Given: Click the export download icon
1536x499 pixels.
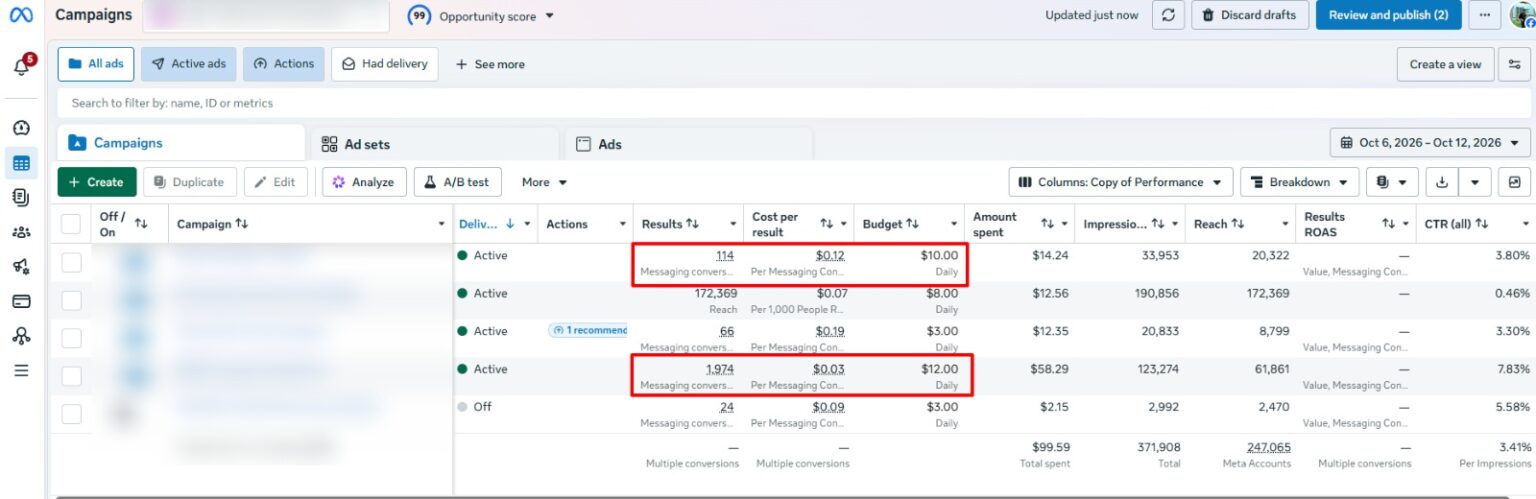Looking at the screenshot, I should [x=1442, y=182].
